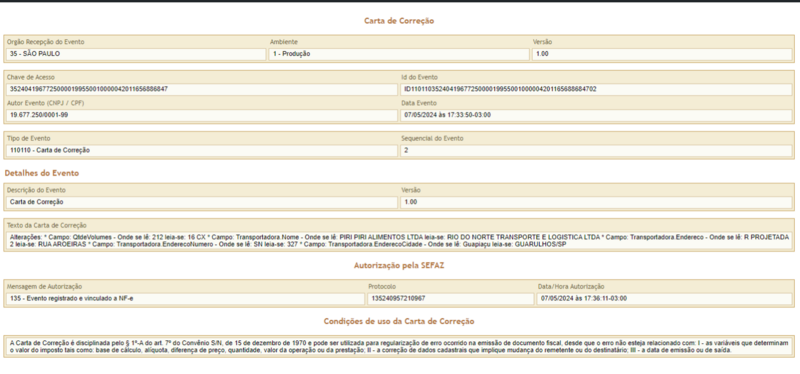
Task: Click the Data Evento 17:33:50 value
Action: [x=596, y=115]
